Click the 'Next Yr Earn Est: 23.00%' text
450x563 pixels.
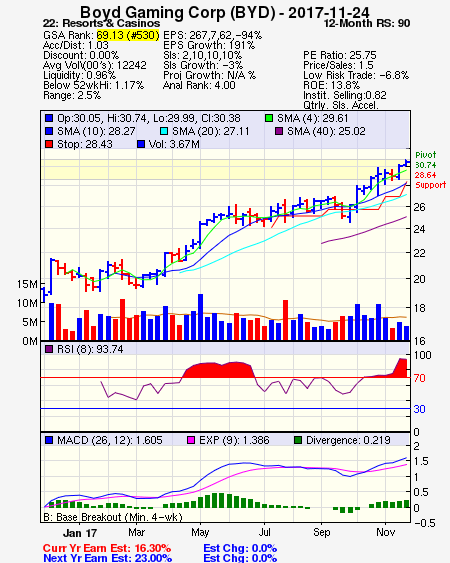pos(107,558)
